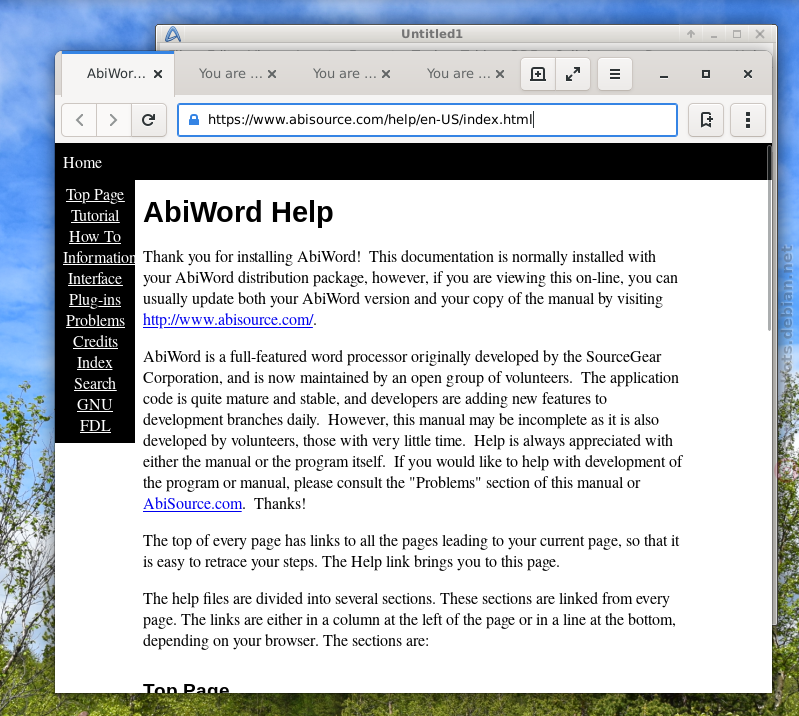The image size is (799, 716).
Task: Switch to the rightmost 'You are ...' tab
Action: (459, 74)
